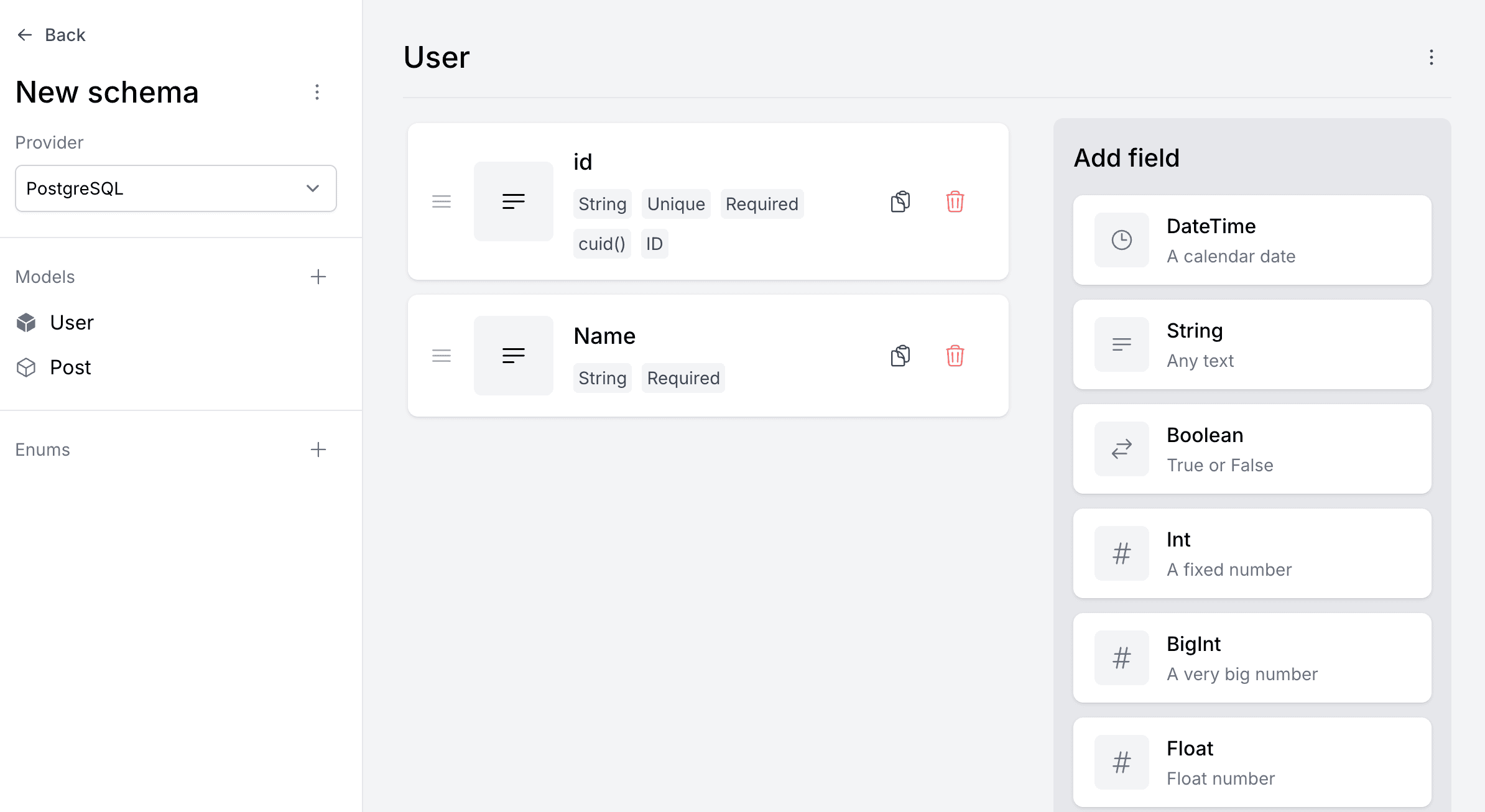Grab the drag handle of the Name field
The image size is (1485, 812).
click(441, 356)
